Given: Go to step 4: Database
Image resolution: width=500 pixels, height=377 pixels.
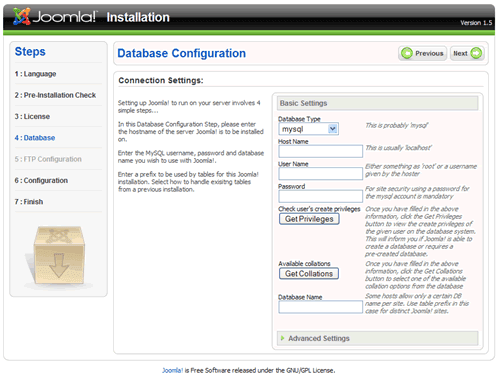Looking at the screenshot, I should click(35, 138).
